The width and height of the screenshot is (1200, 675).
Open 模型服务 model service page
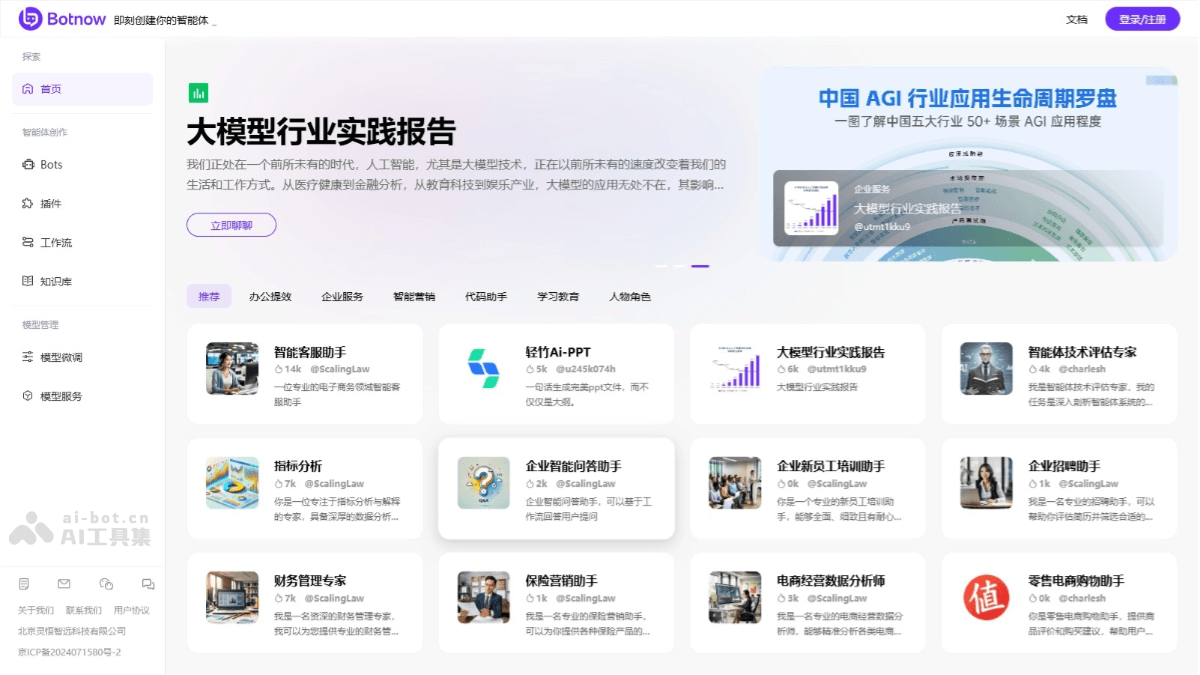(60, 397)
